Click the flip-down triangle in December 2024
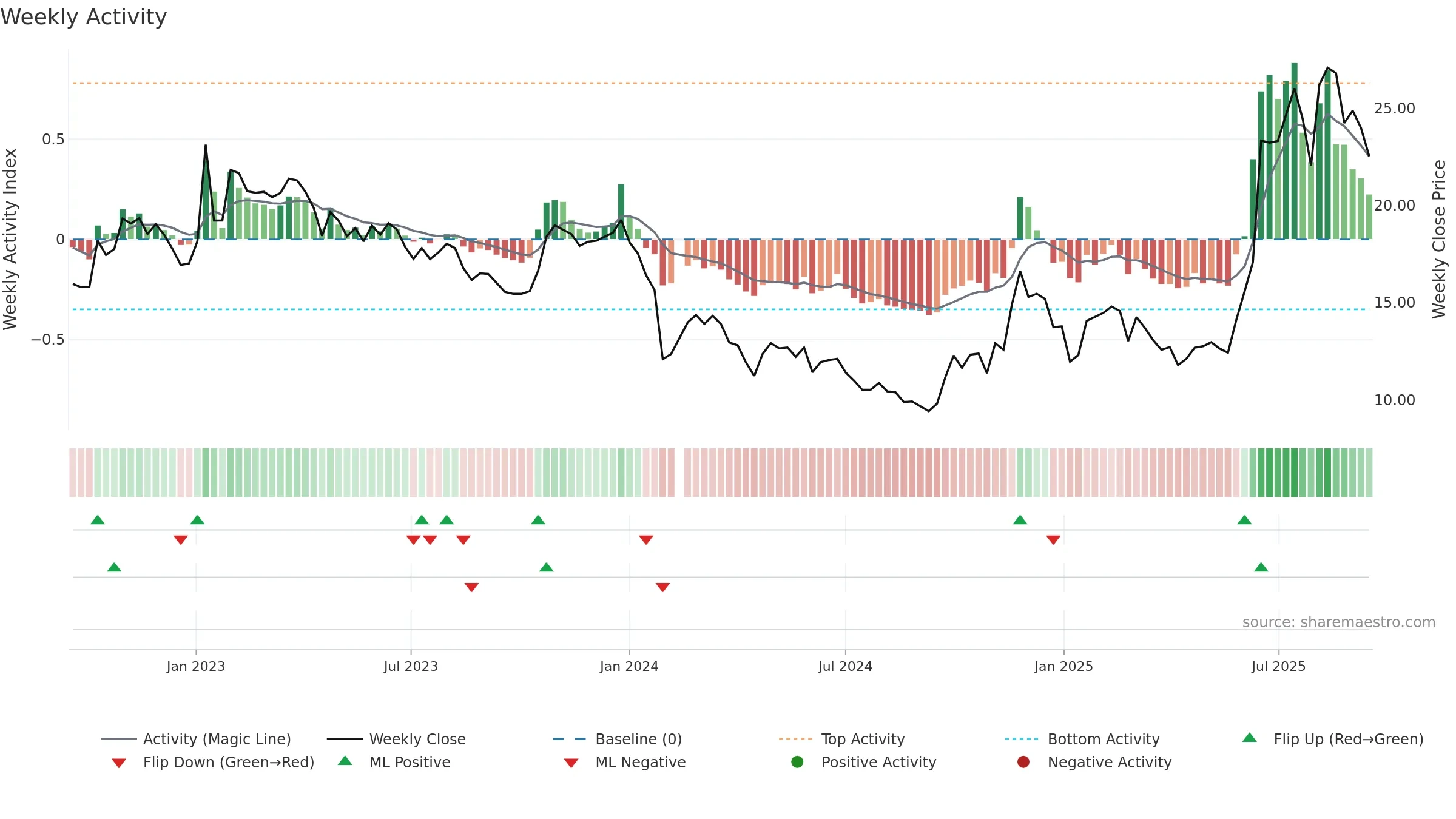This screenshot has width=1456, height=819. pos(1053,540)
